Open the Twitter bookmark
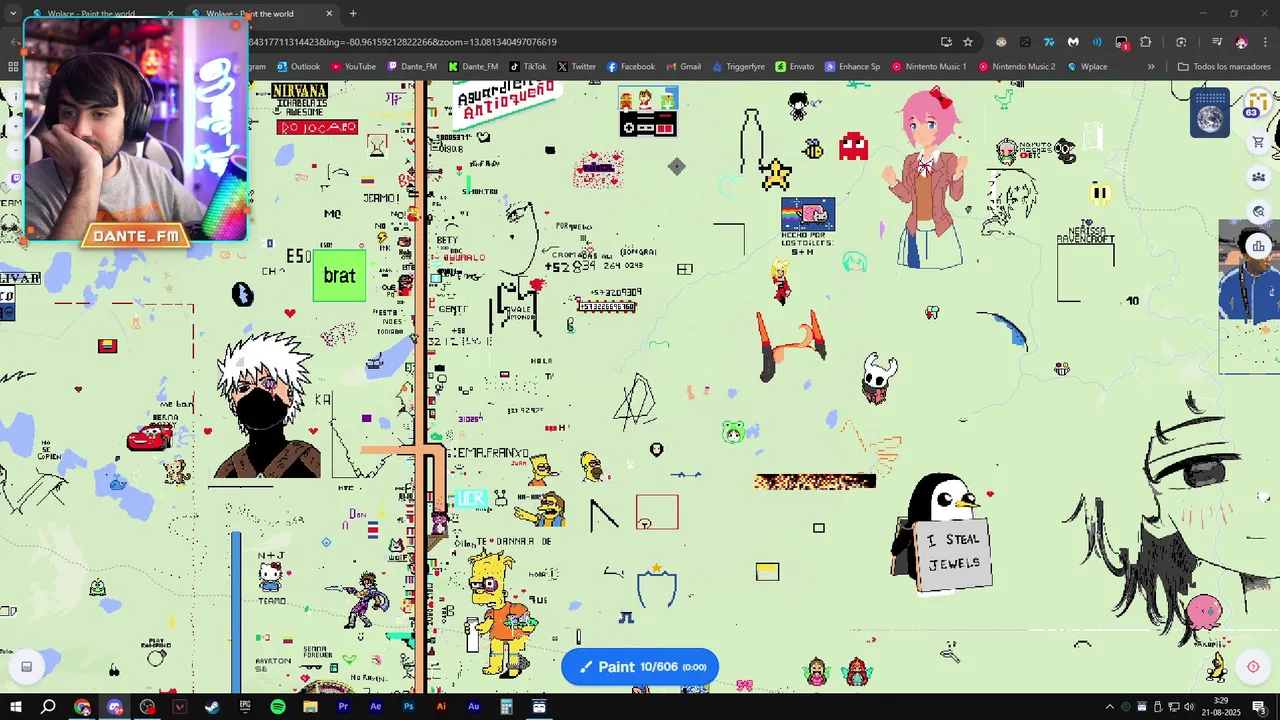This screenshot has height=720, width=1280. (x=577, y=67)
